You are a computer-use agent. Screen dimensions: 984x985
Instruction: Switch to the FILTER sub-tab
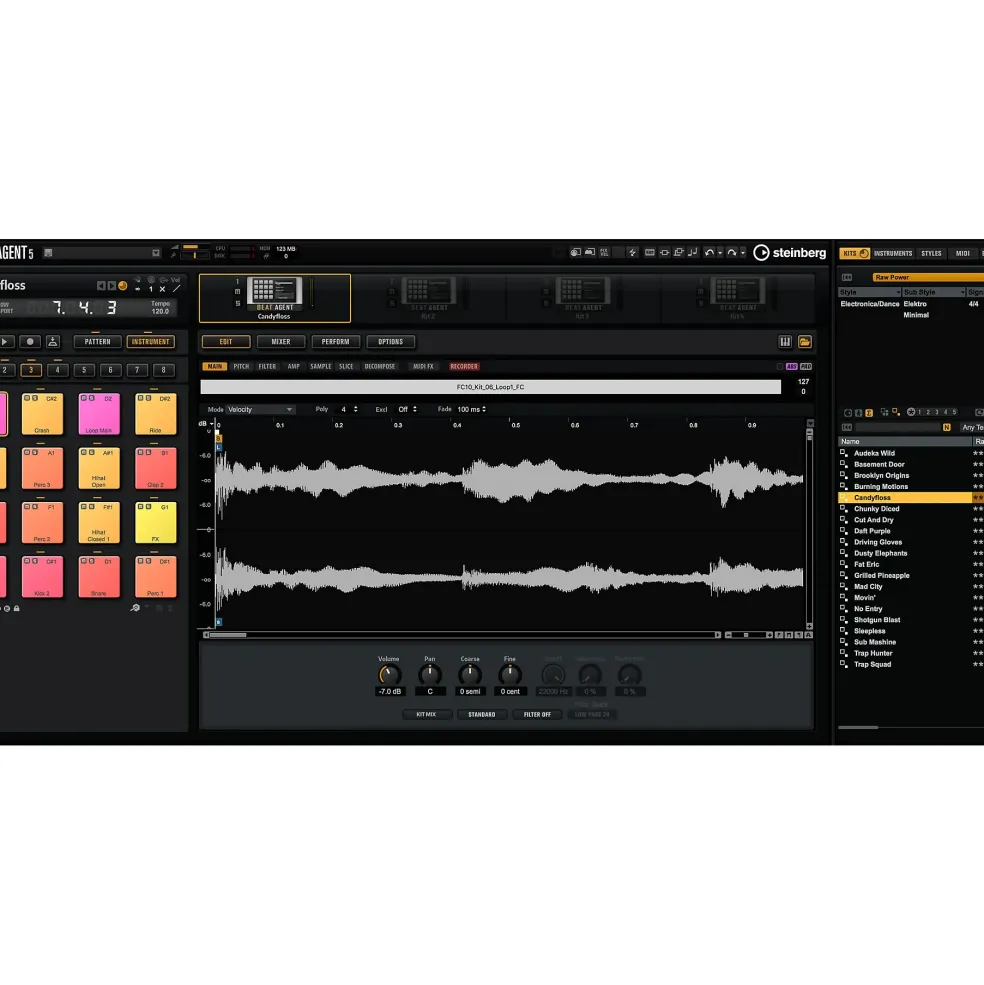pyautogui.click(x=267, y=366)
